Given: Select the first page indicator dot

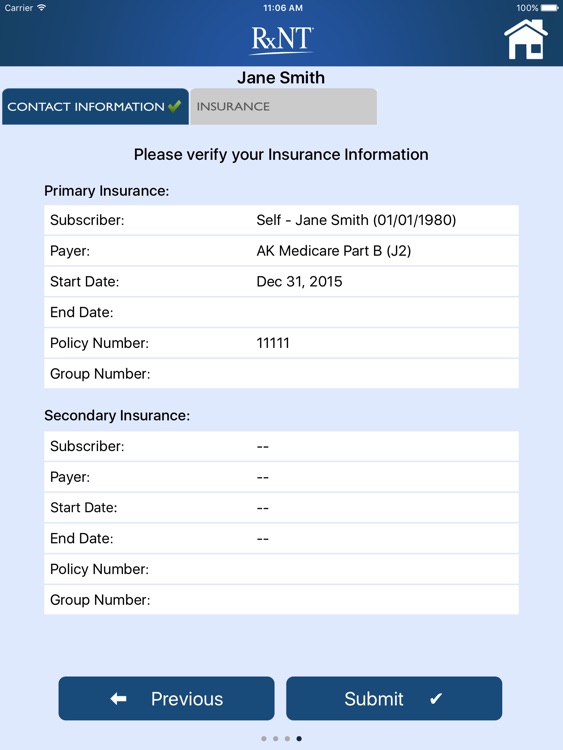Looking at the screenshot, I should pyautogui.click(x=264, y=739).
